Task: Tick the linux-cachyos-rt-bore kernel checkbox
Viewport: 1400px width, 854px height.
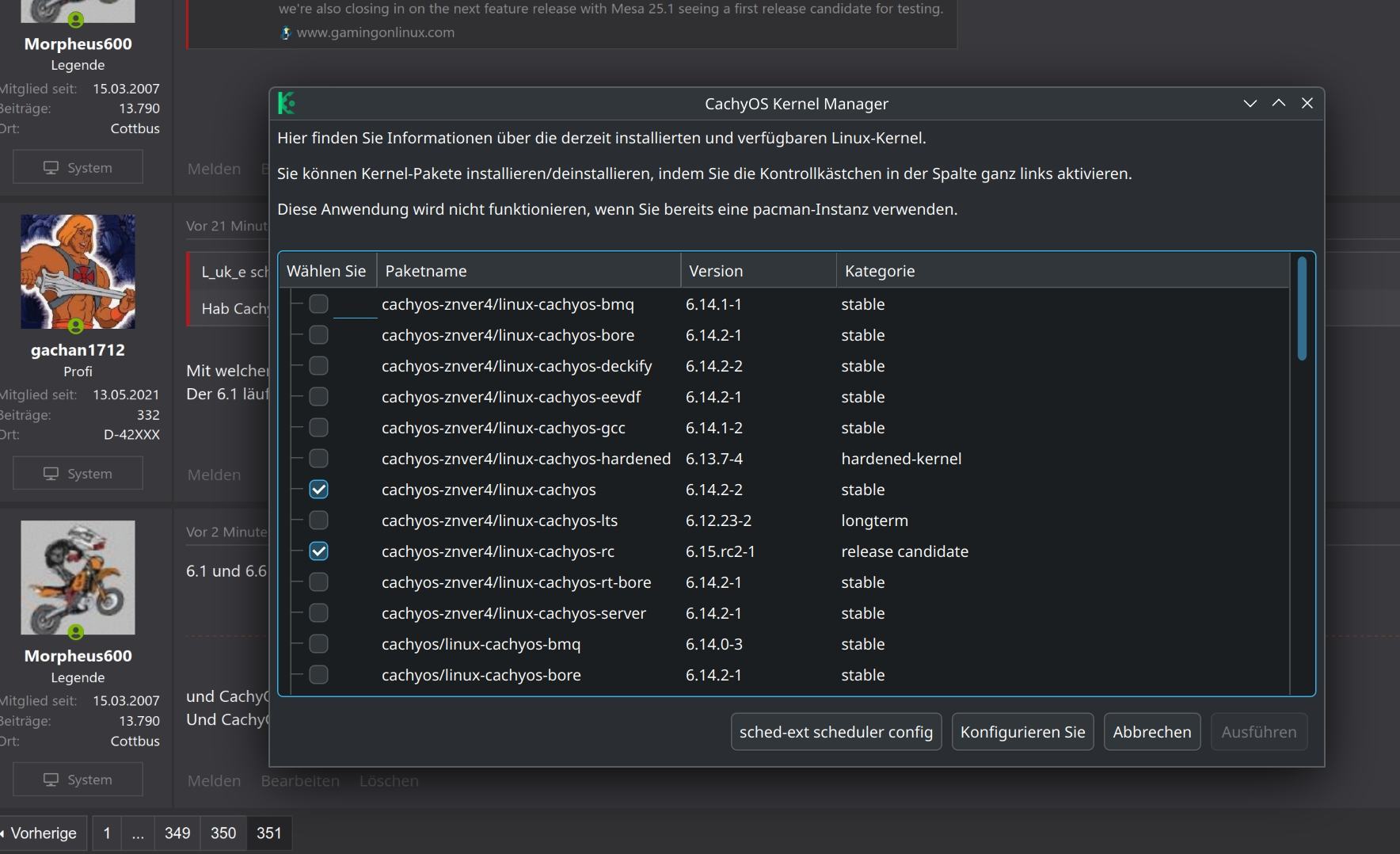Action: 318,581
